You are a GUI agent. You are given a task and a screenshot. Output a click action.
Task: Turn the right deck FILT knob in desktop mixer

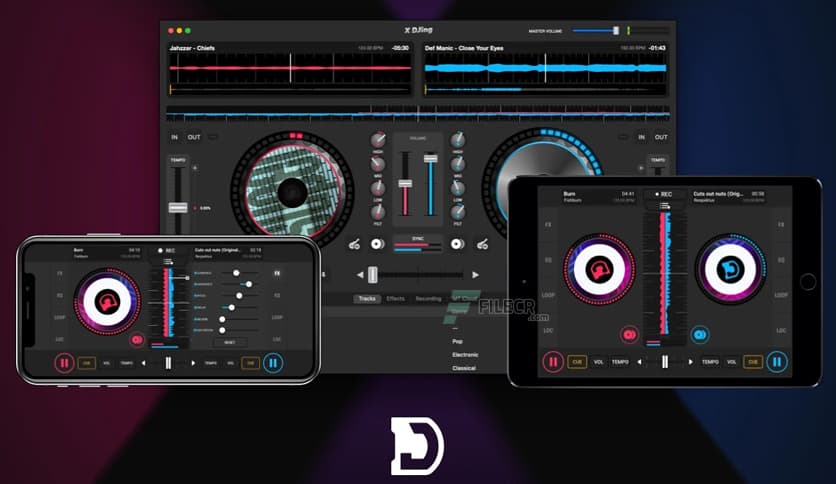(x=457, y=212)
